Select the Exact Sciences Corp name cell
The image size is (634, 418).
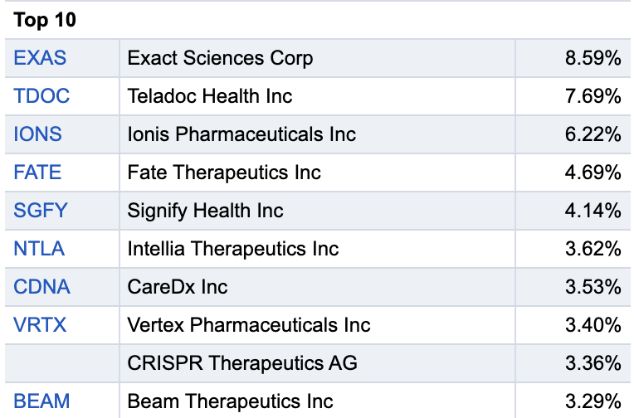[x=317, y=58]
